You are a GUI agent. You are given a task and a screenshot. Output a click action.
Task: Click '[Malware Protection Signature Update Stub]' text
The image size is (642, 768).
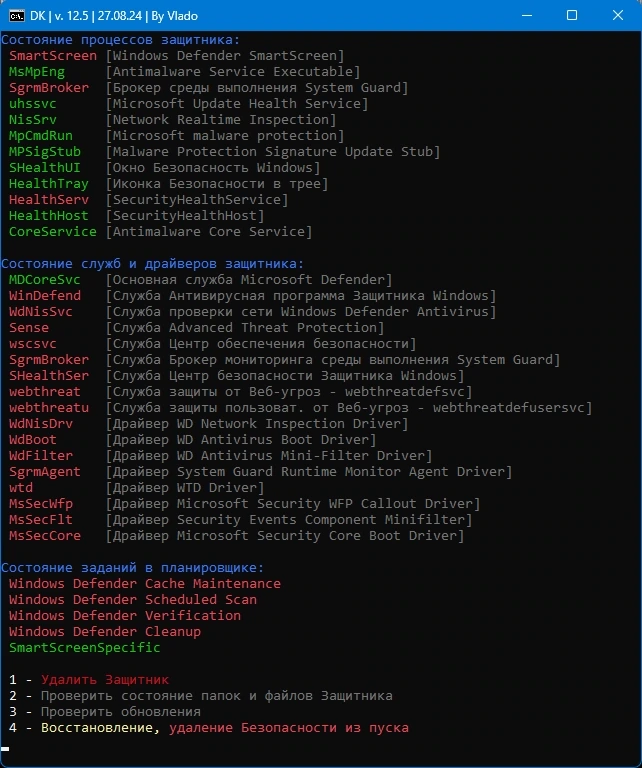[x=273, y=152]
